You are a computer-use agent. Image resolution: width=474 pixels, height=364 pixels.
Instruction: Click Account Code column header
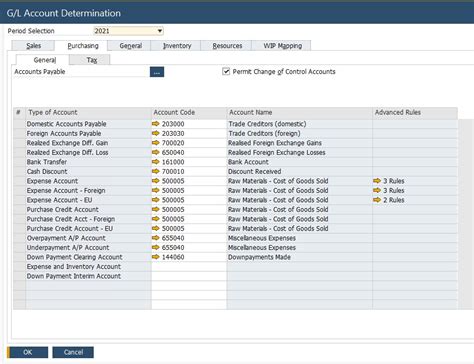(x=189, y=113)
